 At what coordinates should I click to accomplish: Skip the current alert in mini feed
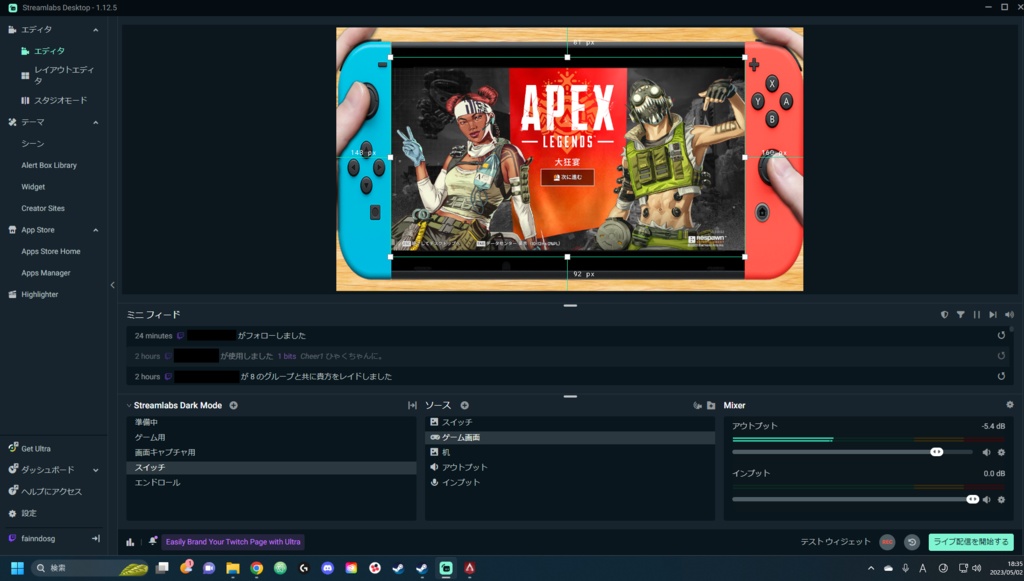[993, 315]
